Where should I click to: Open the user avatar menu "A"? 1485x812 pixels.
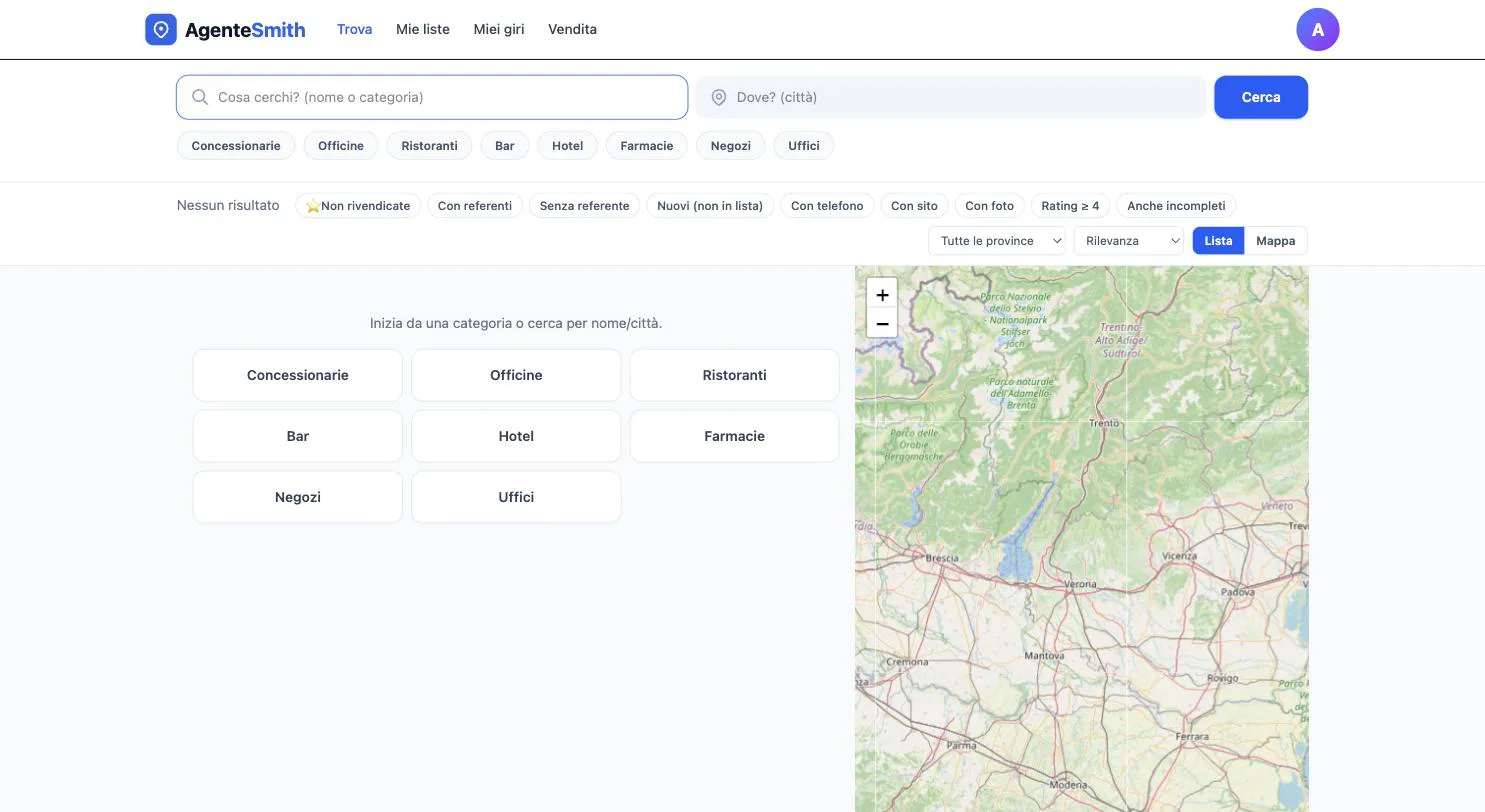coord(1317,30)
